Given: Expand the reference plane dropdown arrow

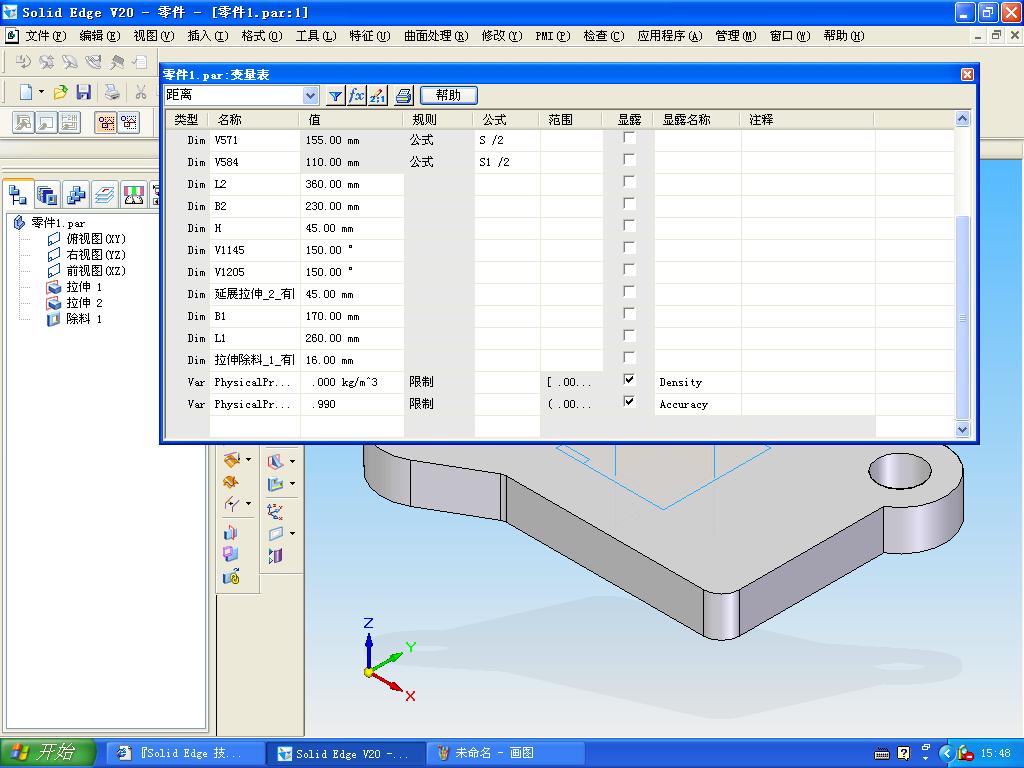Looking at the screenshot, I should tap(292, 534).
